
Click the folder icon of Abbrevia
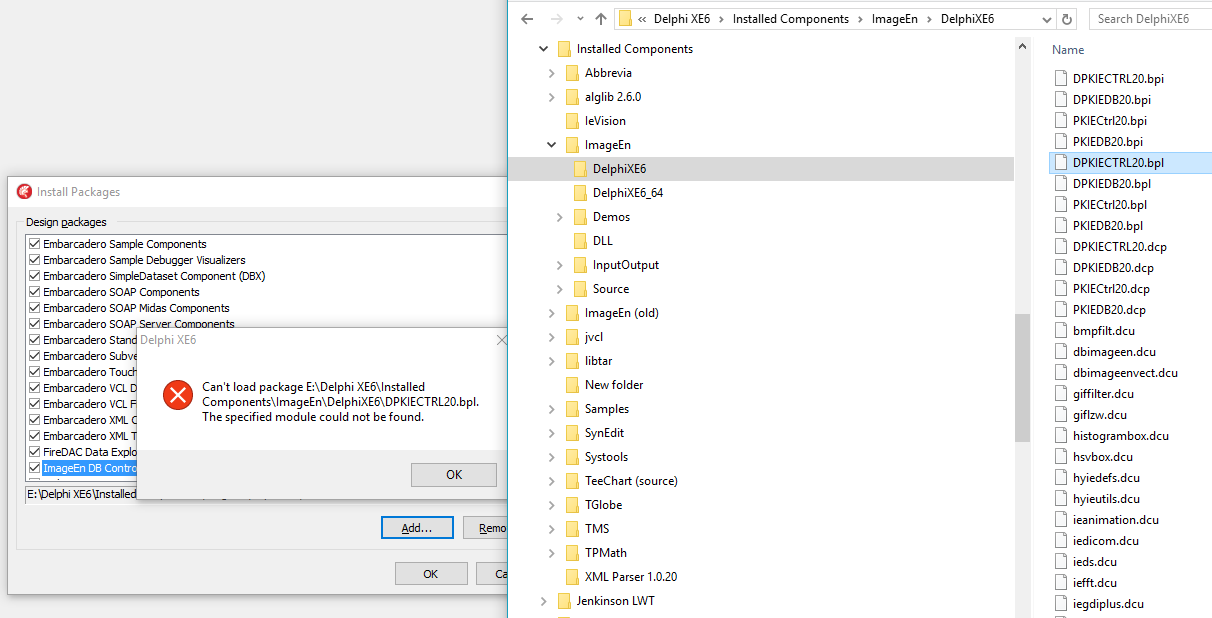(572, 73)
